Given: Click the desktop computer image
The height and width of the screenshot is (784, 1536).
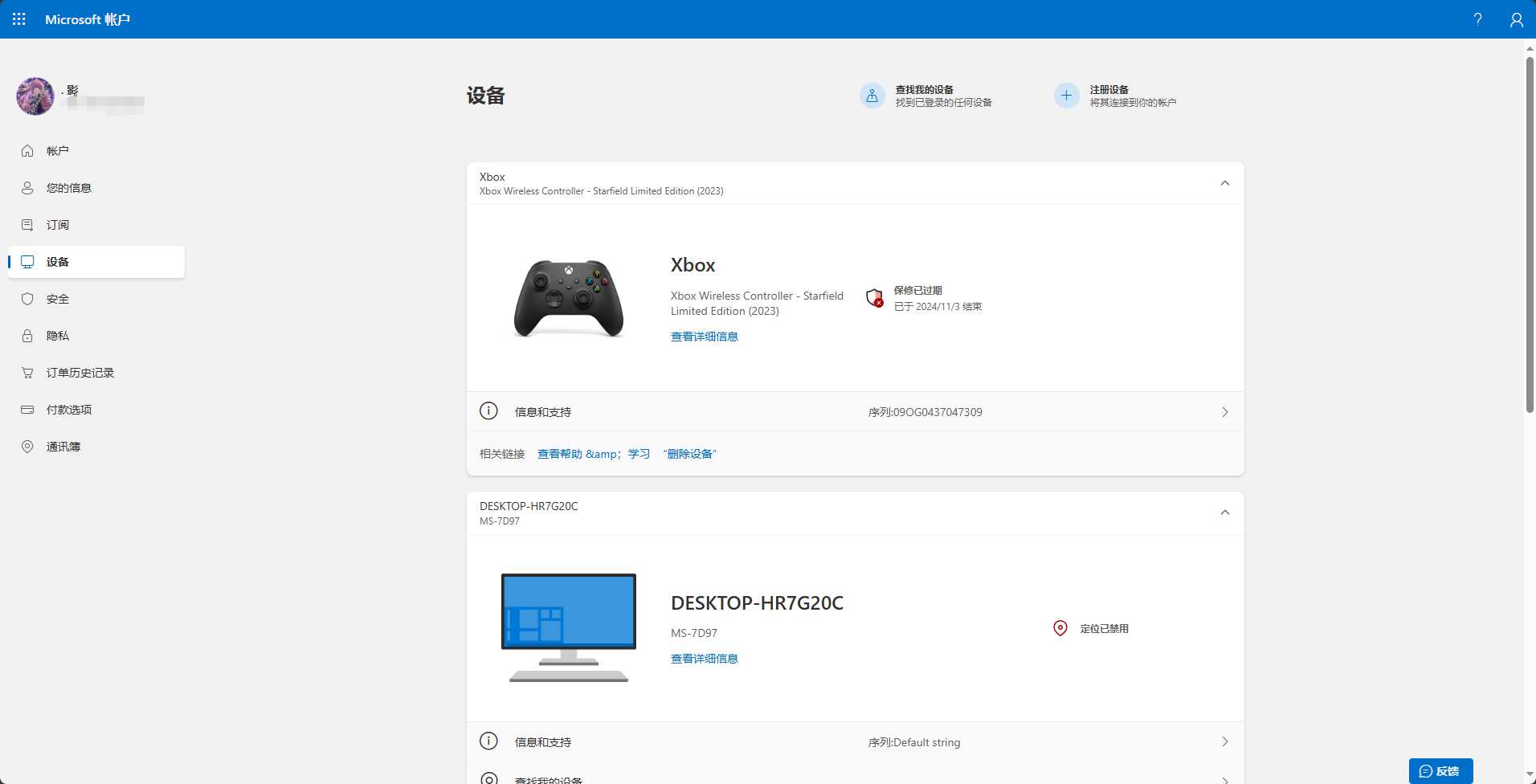Looking at the screenshot, I should (569, 627).
